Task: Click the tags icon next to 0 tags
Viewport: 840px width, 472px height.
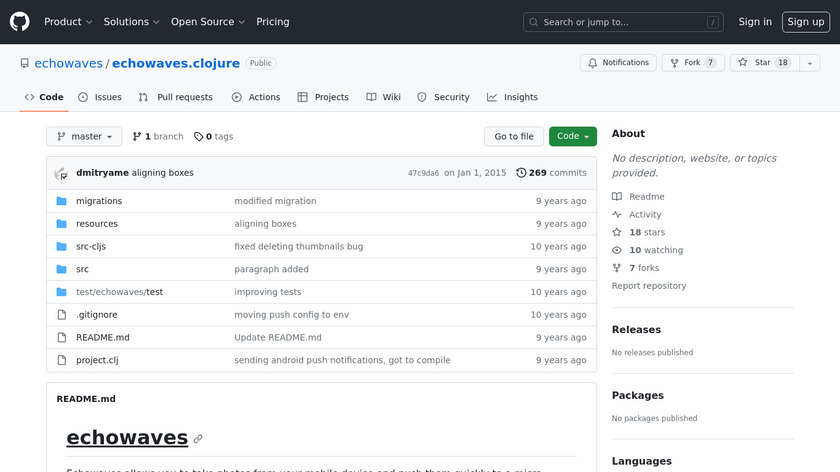Action: coord(198,137)
